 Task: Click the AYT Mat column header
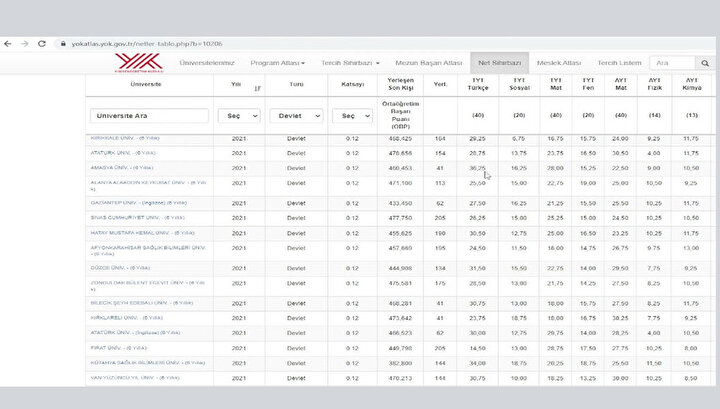tap(621, 84)
